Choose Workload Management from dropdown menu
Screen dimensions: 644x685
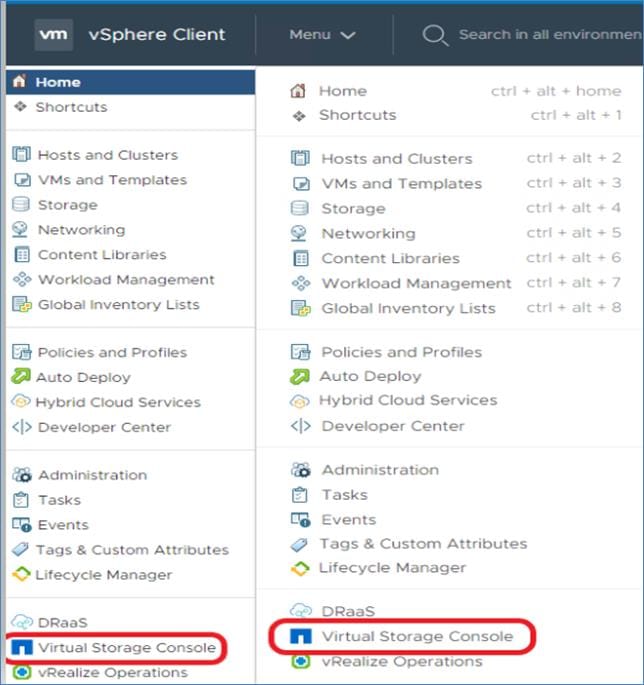click(x=416, y=283)
